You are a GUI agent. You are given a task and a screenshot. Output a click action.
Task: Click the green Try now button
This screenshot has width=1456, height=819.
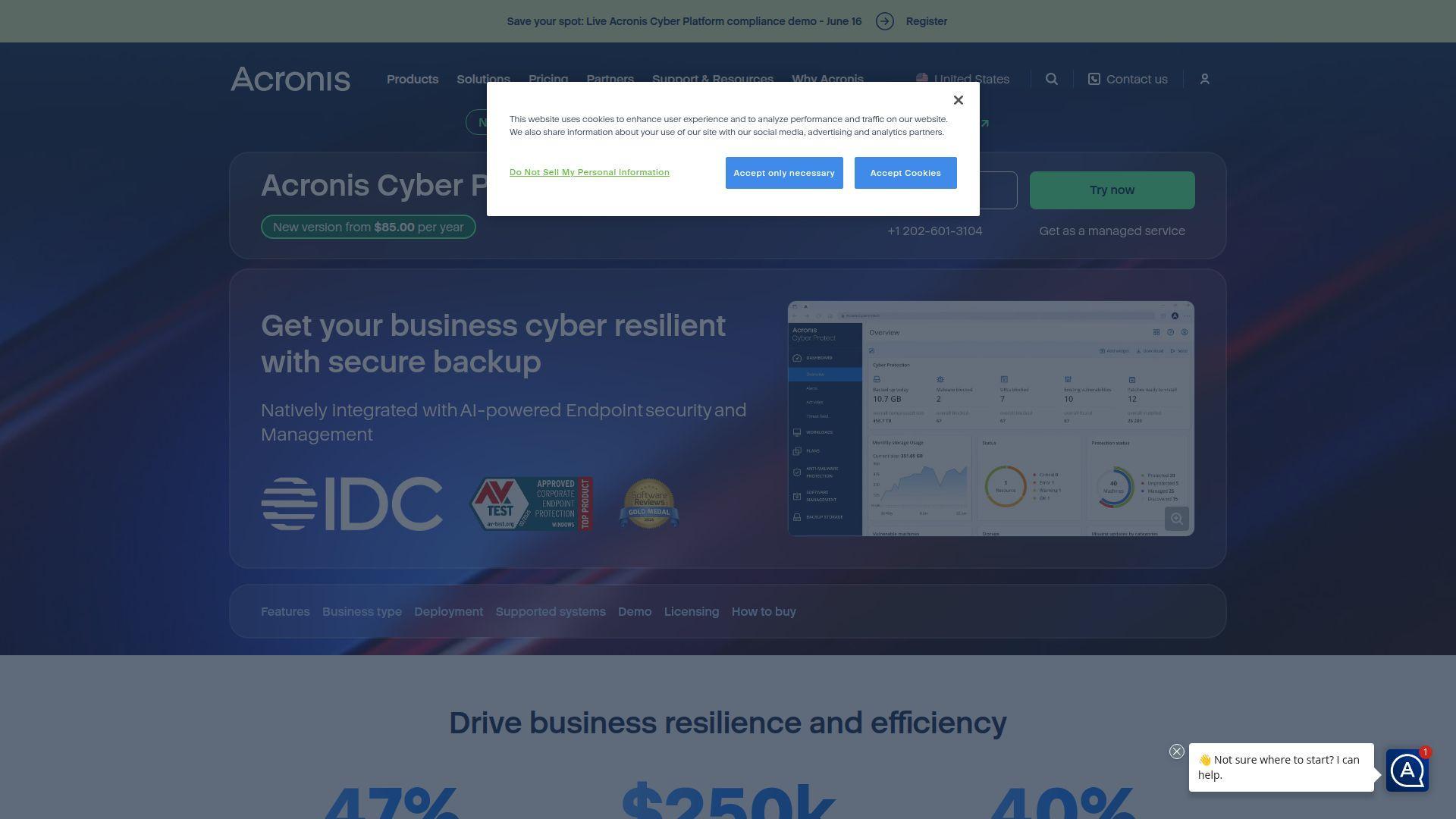tap(1112, 190)
